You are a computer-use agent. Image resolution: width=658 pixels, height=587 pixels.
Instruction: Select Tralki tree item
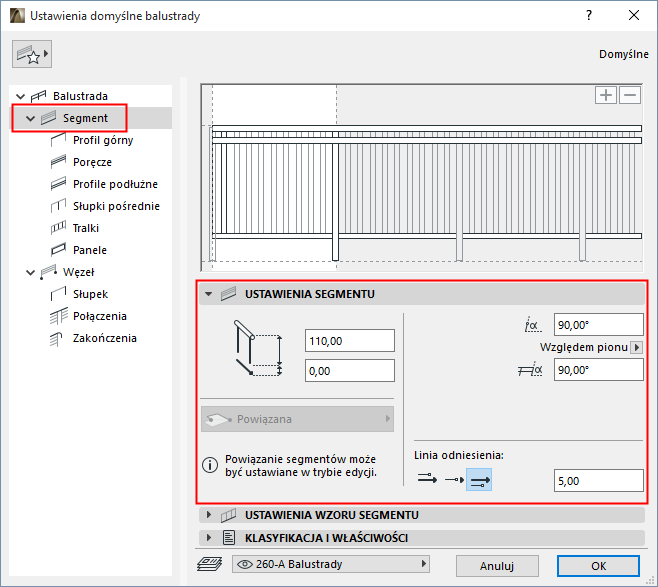coord(86,228)
